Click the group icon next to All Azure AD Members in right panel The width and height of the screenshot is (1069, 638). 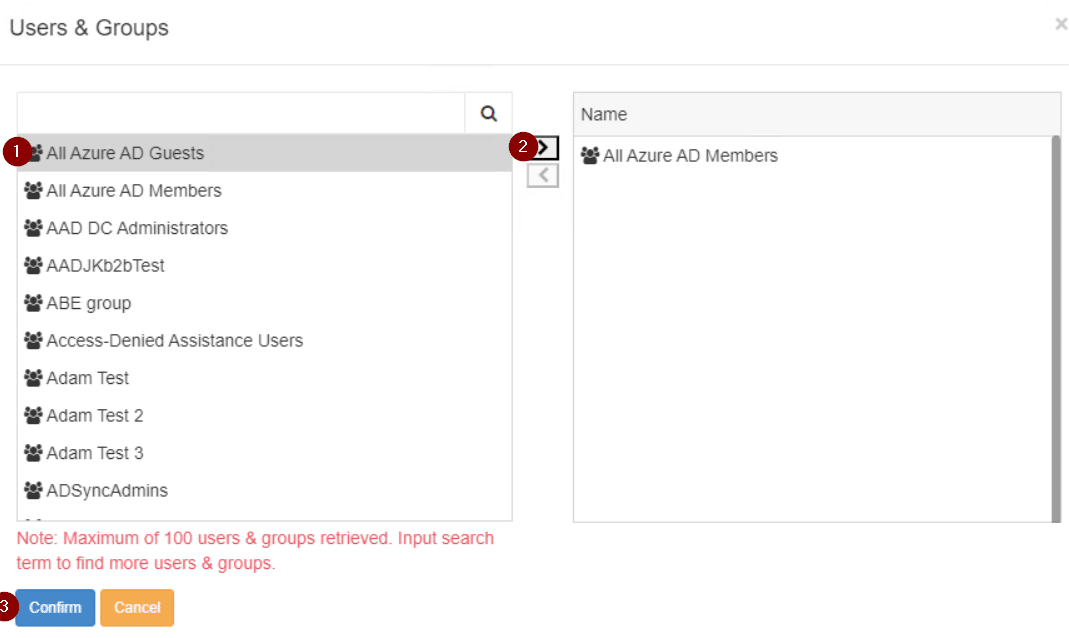pos(588,155)
